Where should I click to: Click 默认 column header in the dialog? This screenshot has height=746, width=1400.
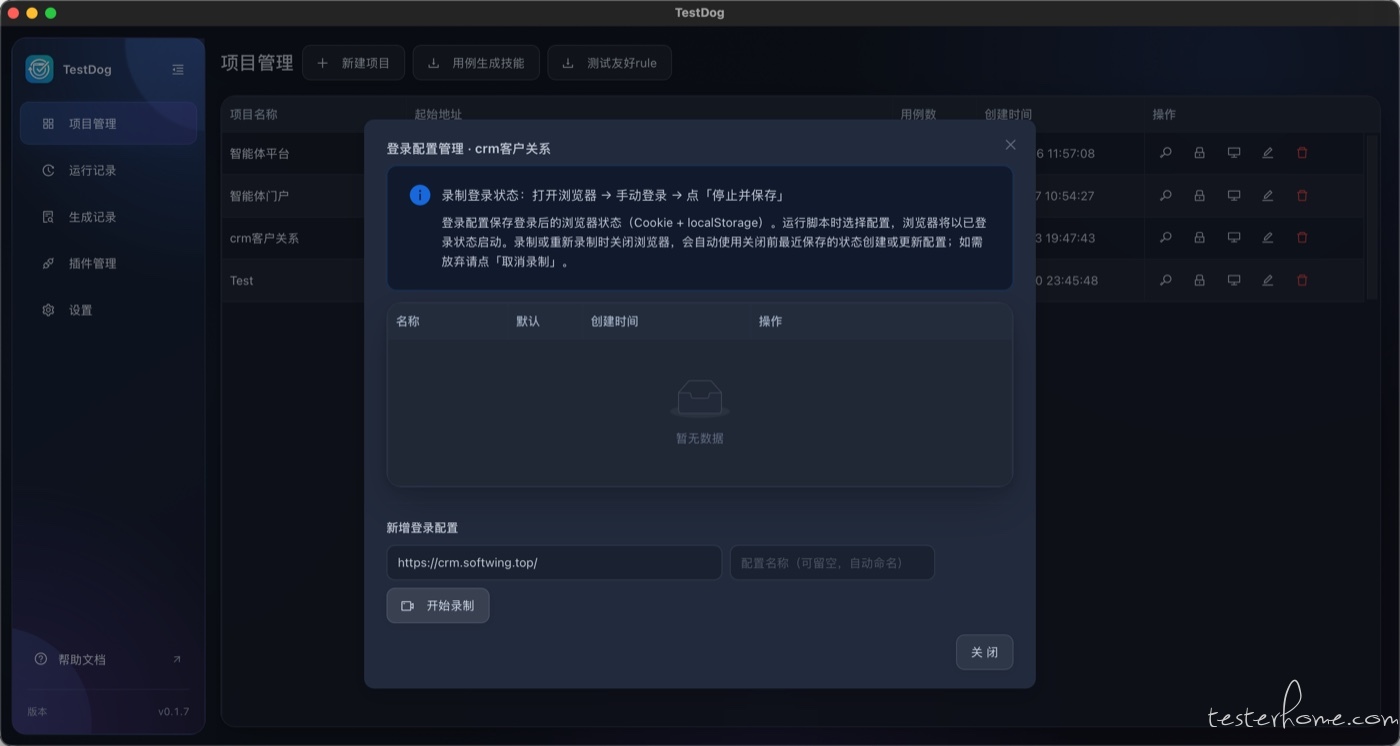point(528,321)
